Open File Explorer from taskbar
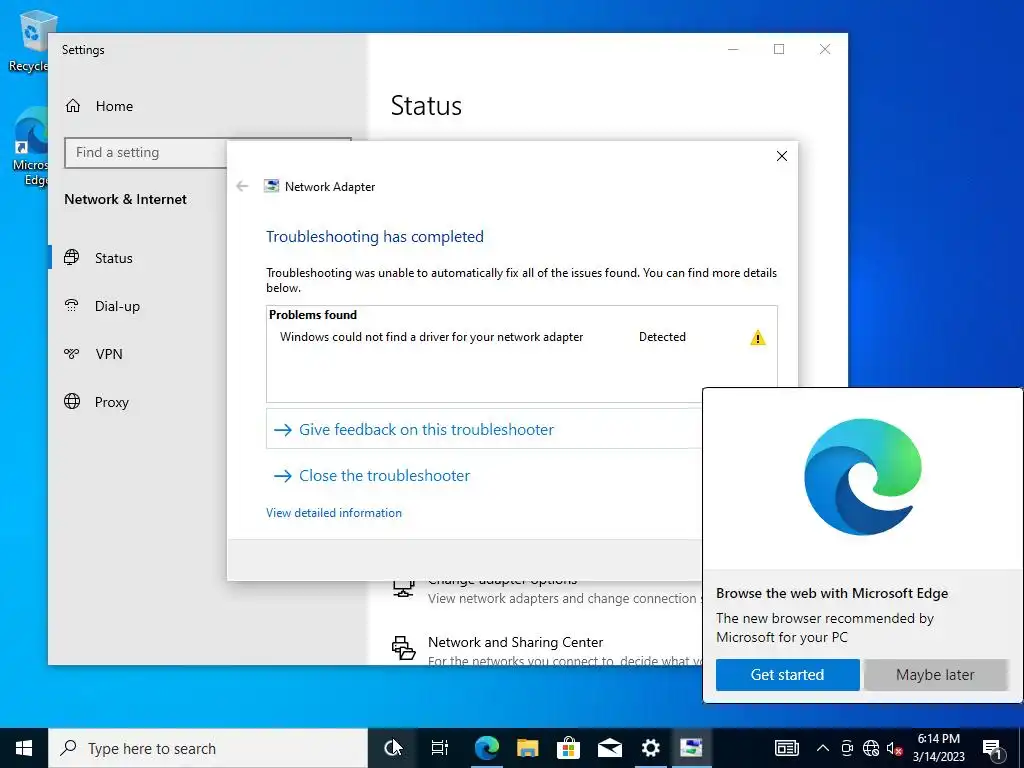The height and width of the screenshot is (768, 1024). point(528,748)
